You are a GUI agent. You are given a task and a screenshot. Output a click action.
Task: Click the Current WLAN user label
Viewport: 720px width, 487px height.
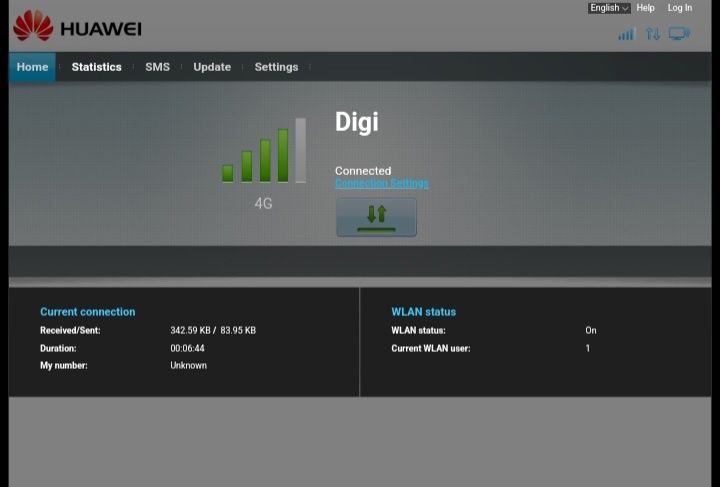click(431, 348)
